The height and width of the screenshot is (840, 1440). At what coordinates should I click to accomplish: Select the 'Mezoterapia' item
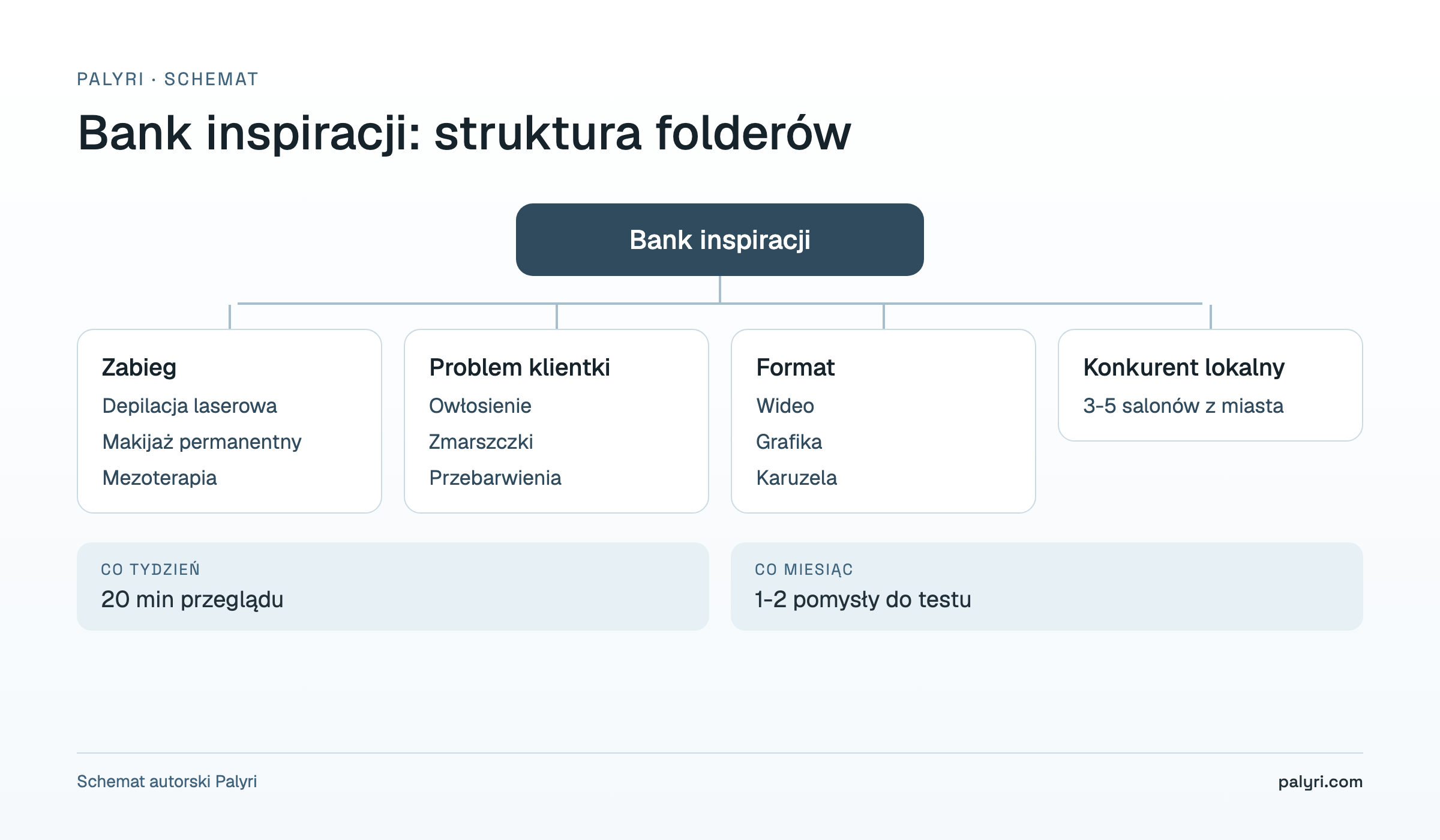pos(160,478)
